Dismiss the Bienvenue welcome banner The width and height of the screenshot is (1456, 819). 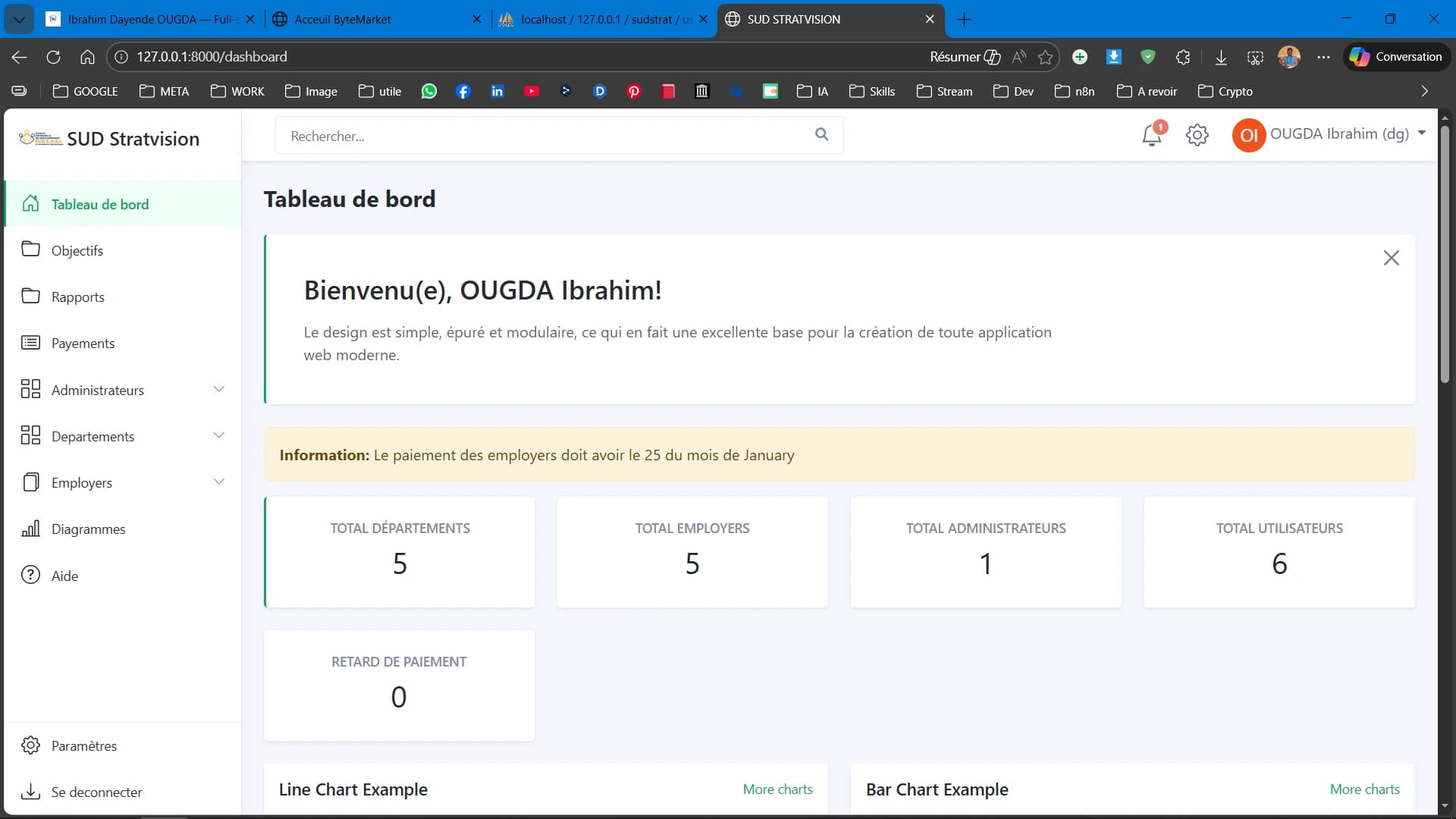coord(1392,258)
